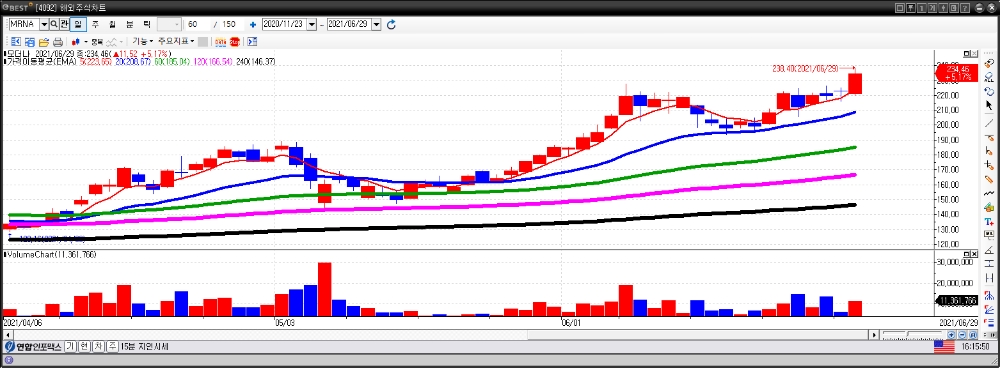Image resolution: width=1000 pixels, height=368 pixels.
Task: Click the red Stop icon in the toolbar
Action: pos(234,41)
